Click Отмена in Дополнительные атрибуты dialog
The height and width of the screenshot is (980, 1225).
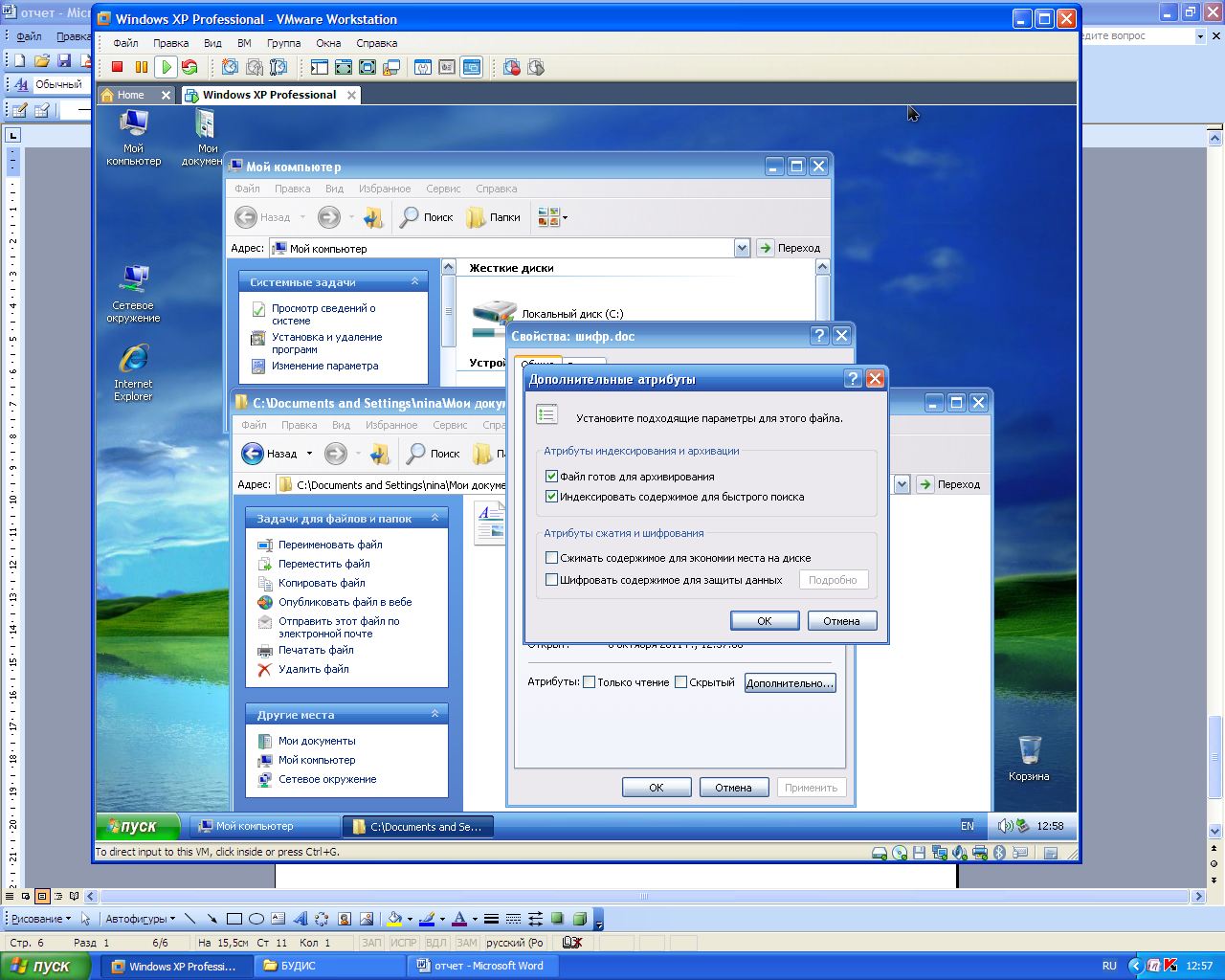click(x=841, y=620)
